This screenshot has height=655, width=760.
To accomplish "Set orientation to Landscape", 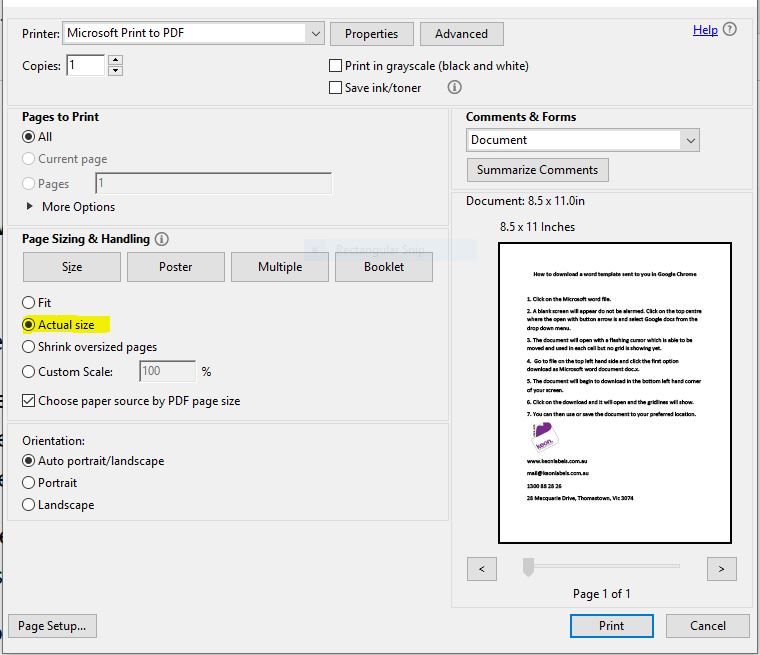I will point(29,505).
